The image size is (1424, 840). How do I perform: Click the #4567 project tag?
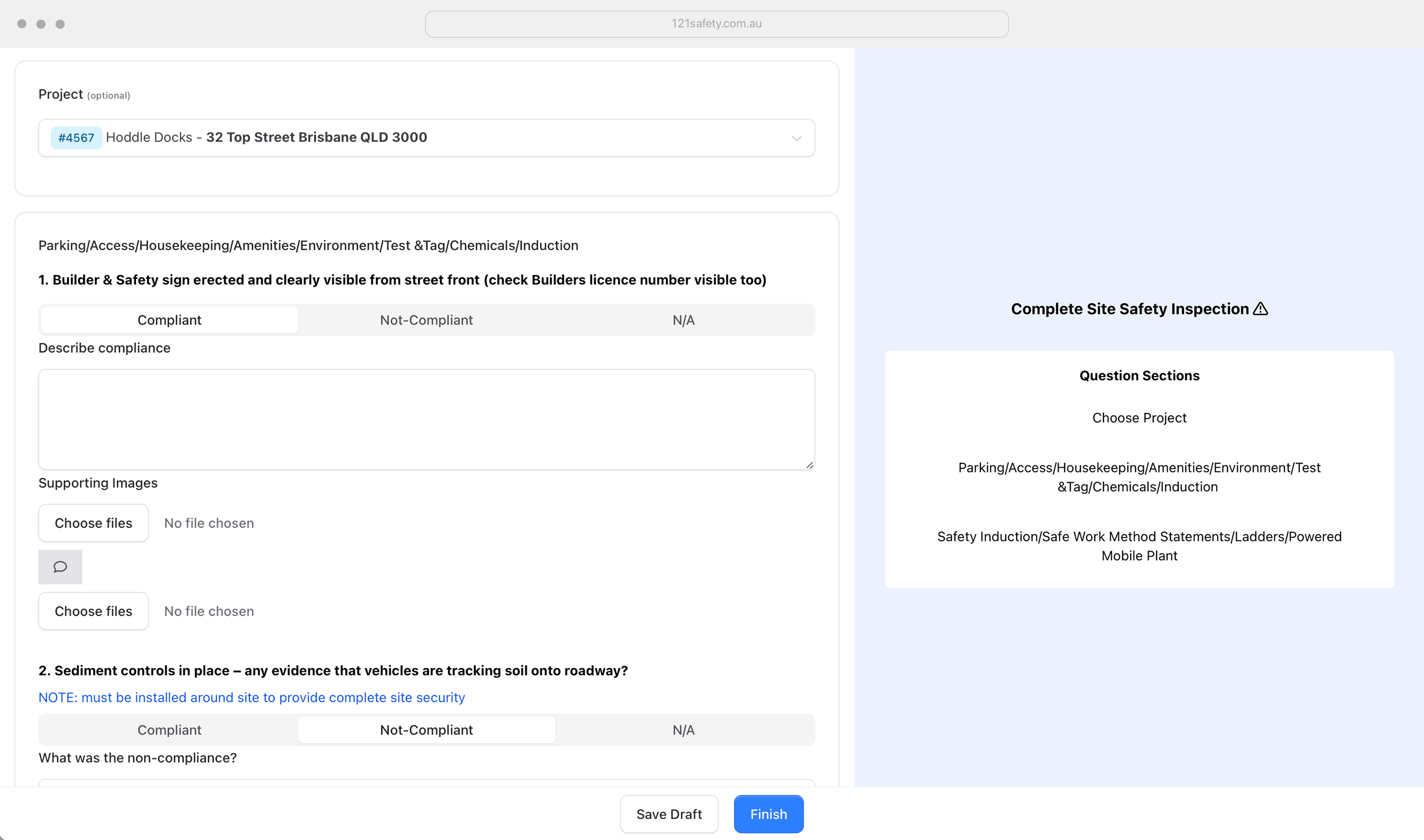point(76,138)
